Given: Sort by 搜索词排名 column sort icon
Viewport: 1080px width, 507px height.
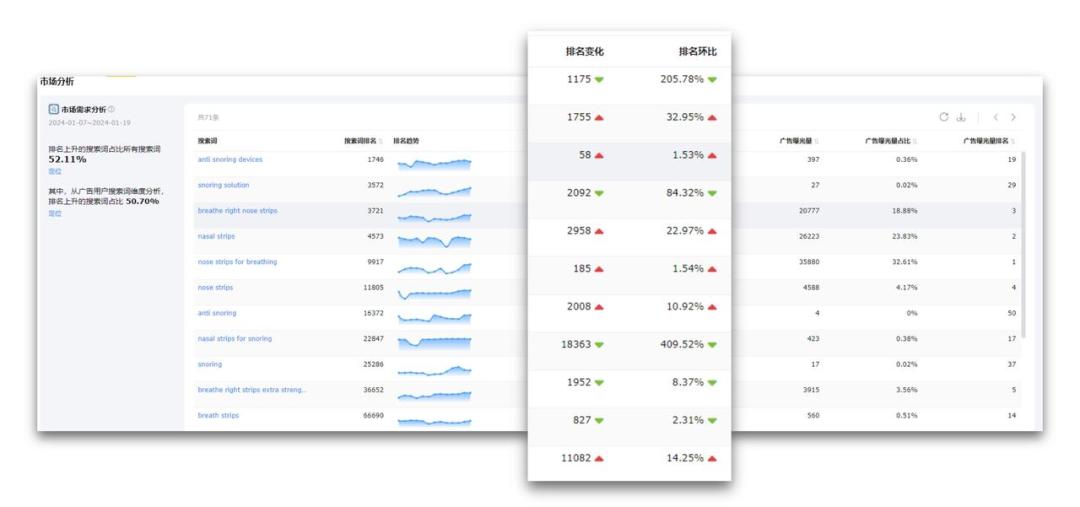Looking at the screenshot, I should [381, 141].
